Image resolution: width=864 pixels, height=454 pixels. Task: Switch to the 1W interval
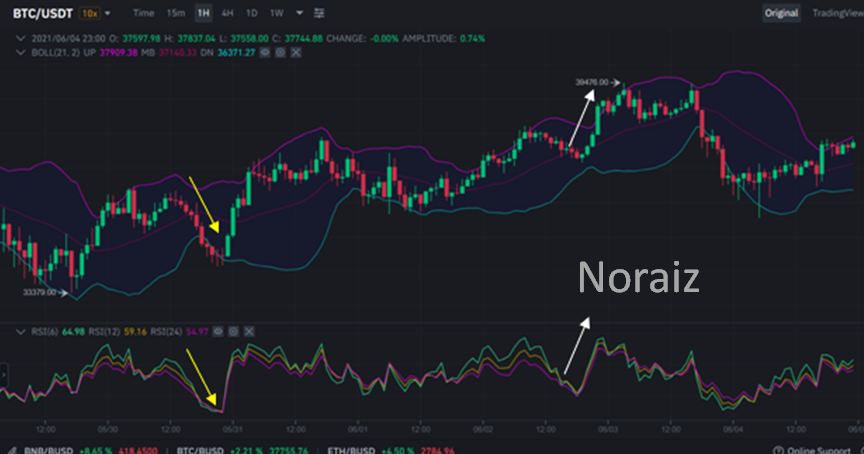[277, 13]
